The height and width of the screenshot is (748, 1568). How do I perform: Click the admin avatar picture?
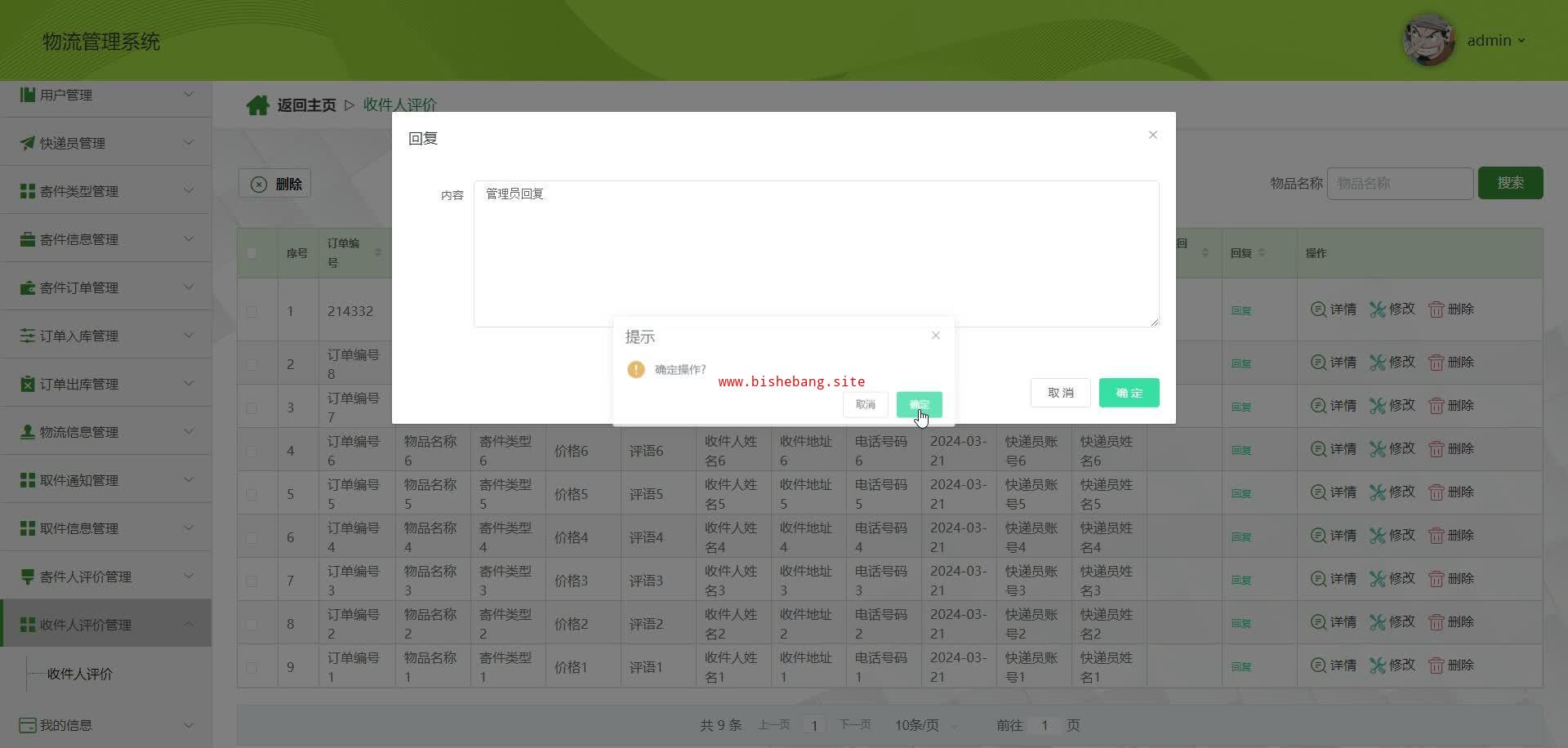coord(1429,40)
